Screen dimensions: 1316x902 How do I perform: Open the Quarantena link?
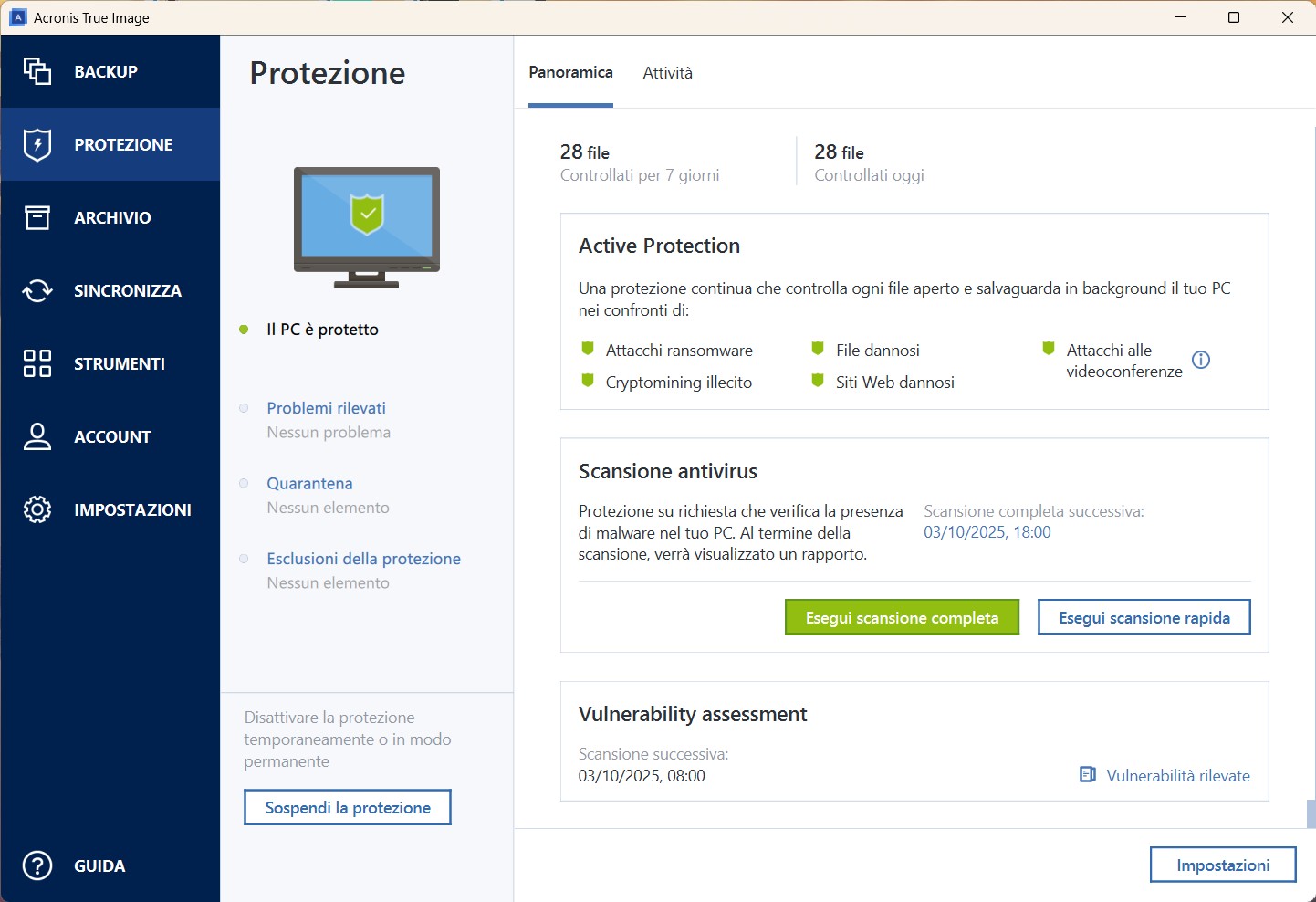click(x=309, y=484)
